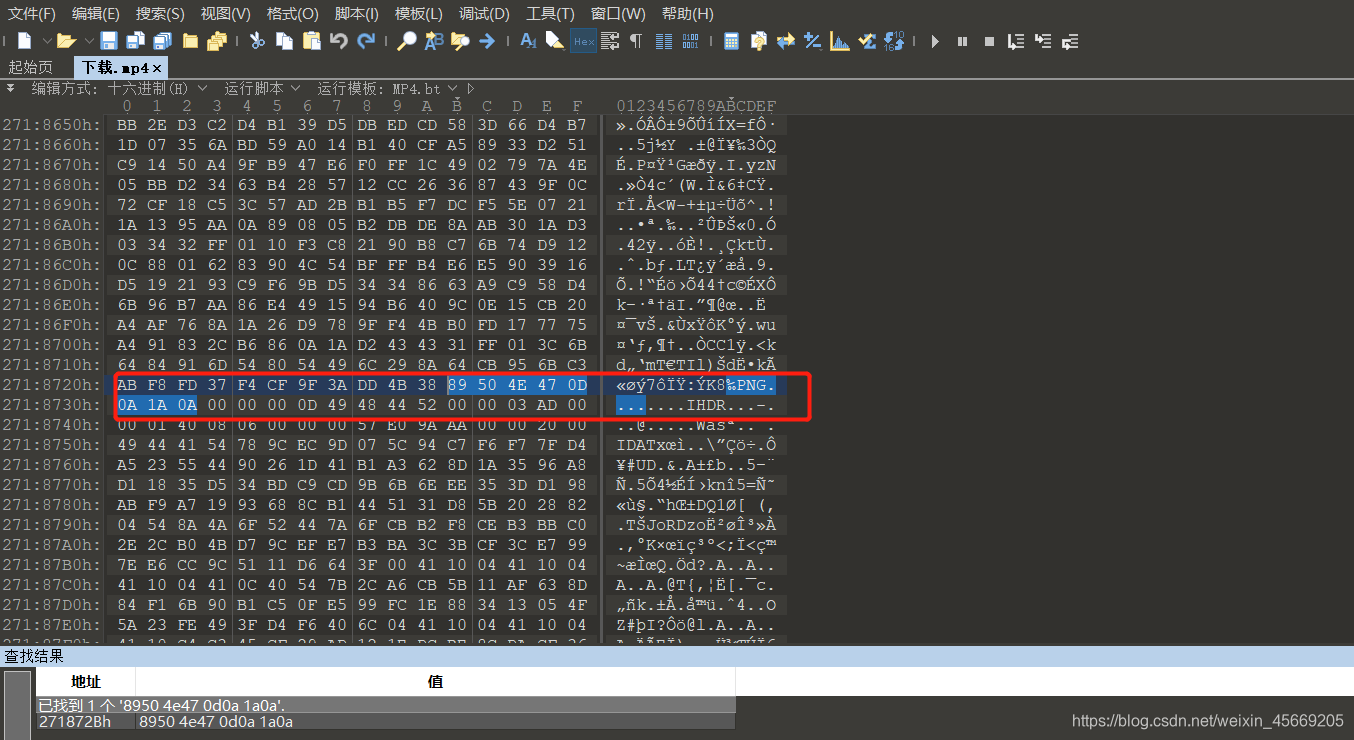
Task: Select search result row 271872Bh
Action: (x=385, y=721)
